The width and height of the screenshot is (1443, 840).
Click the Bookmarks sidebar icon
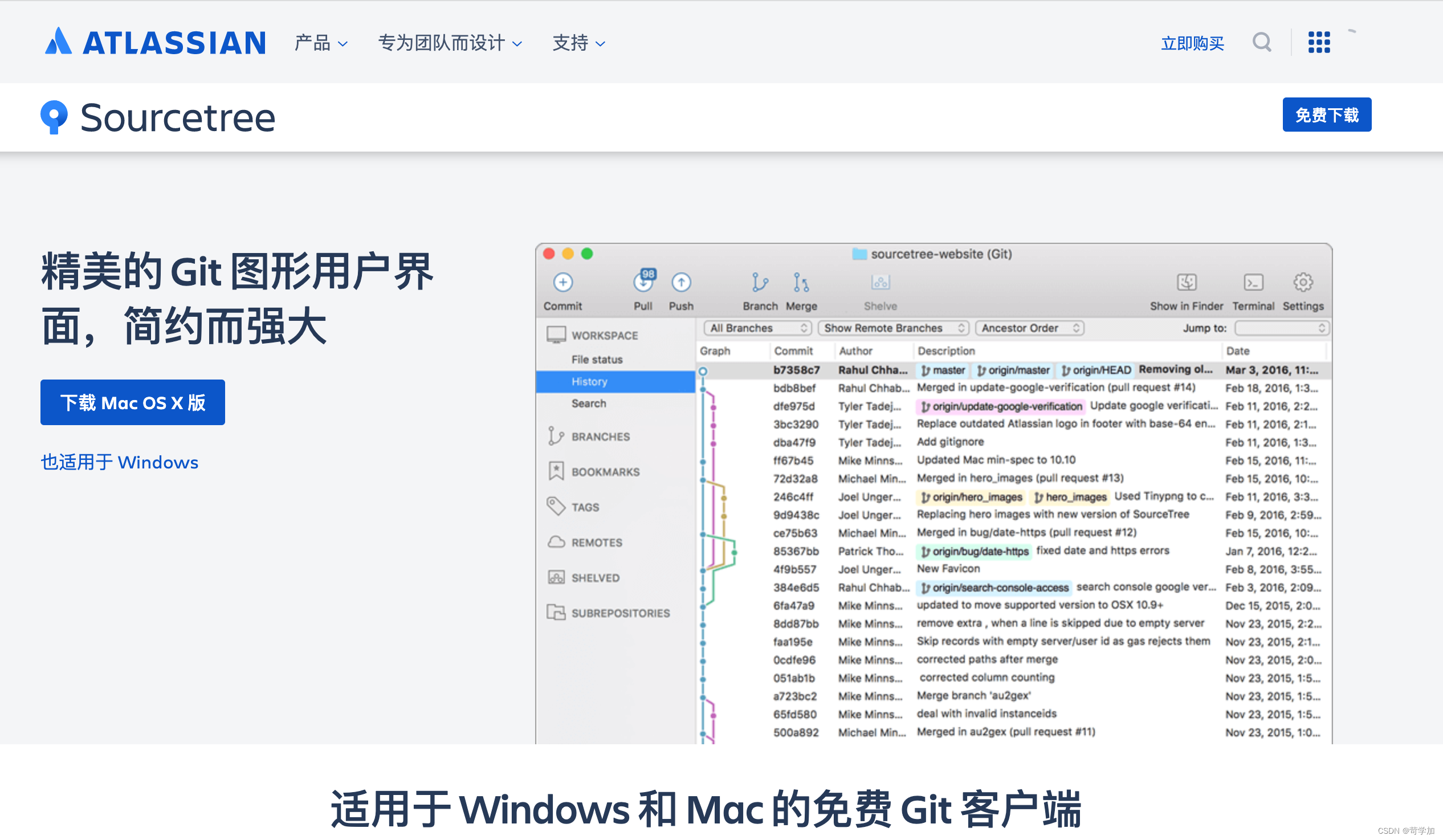coord(556,471)
